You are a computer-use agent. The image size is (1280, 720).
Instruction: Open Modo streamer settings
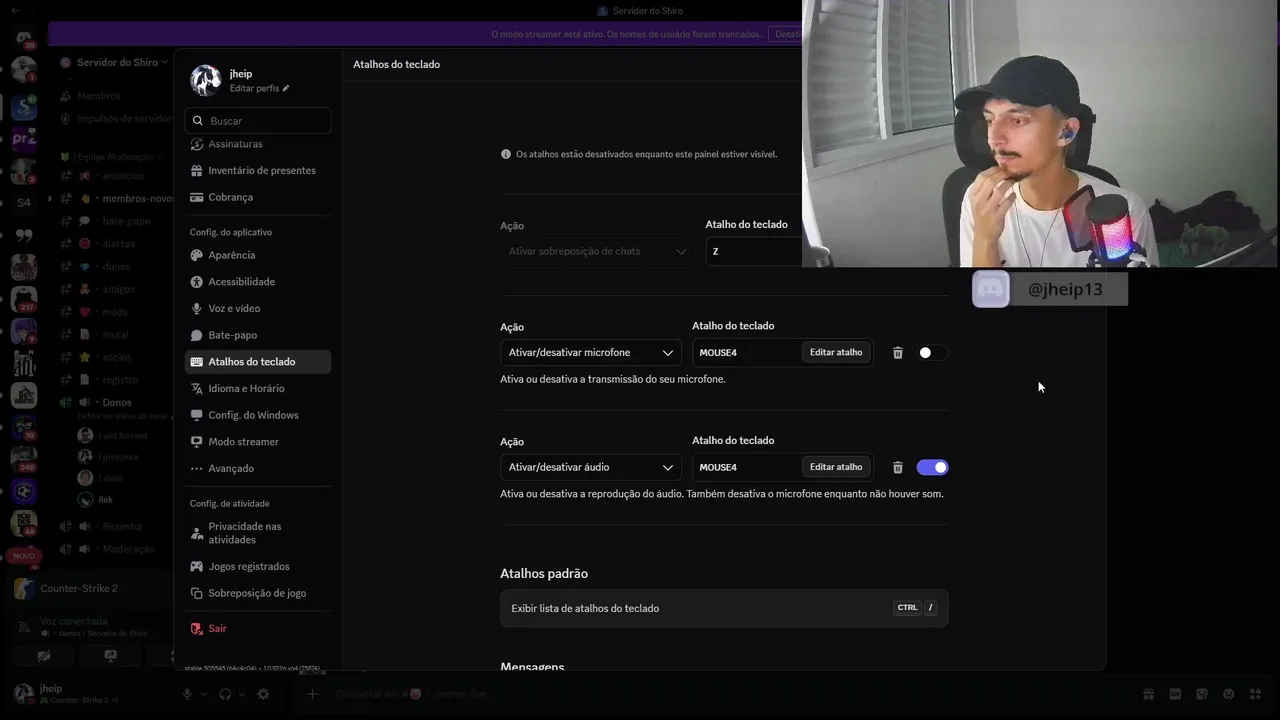[258, 442]
